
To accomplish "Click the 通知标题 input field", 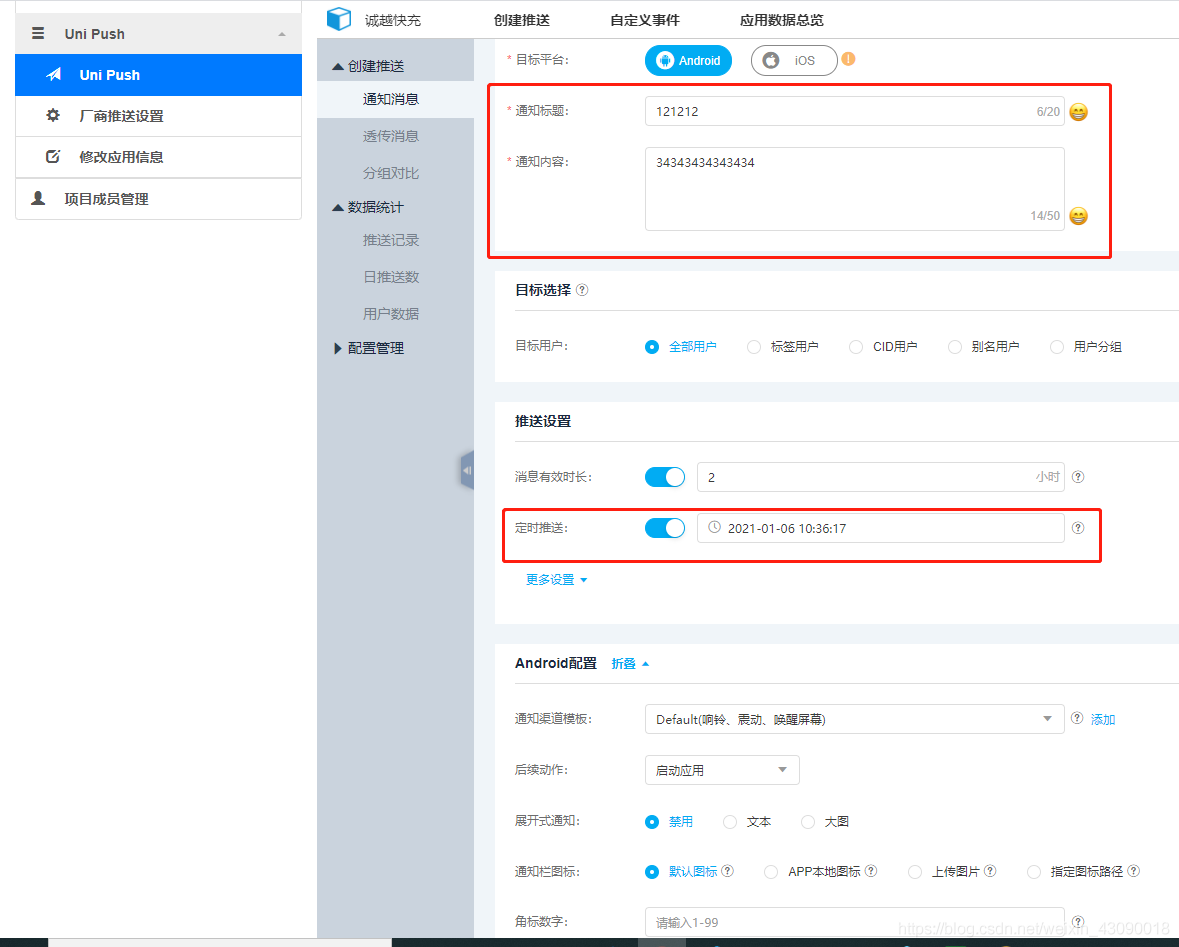I will [x=854, y=111].
